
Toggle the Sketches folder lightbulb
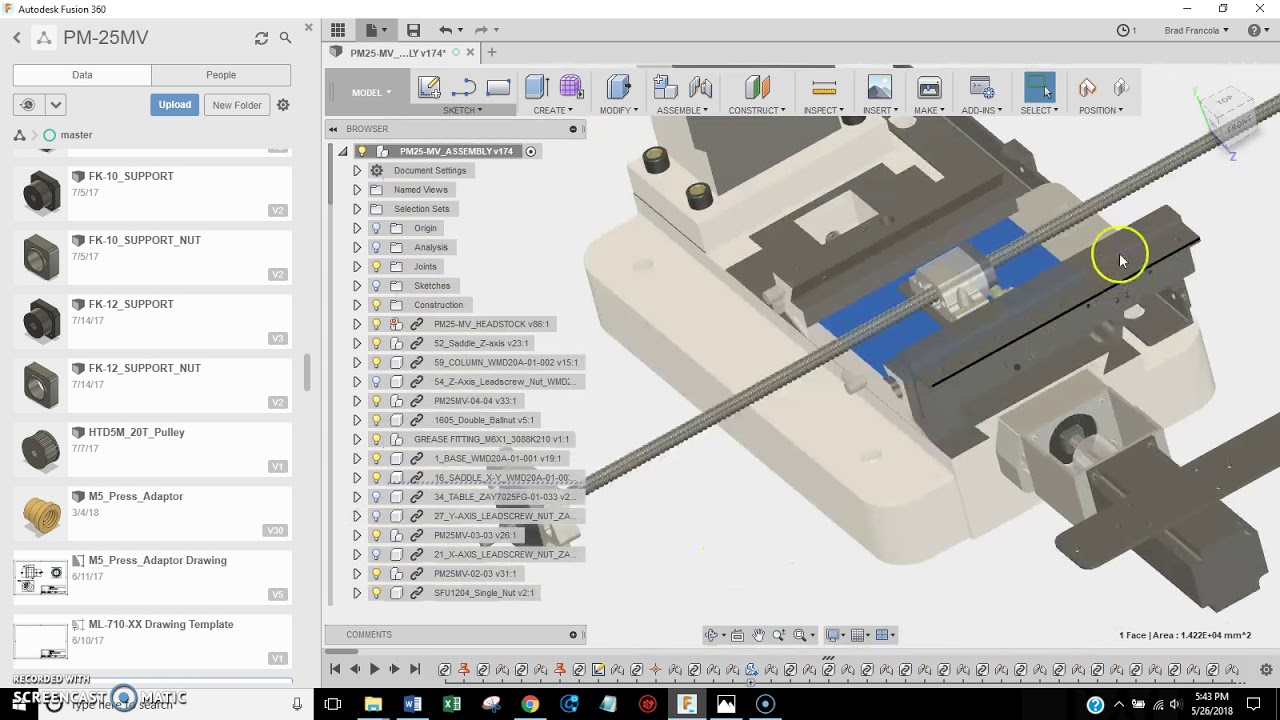coord(377,286)
